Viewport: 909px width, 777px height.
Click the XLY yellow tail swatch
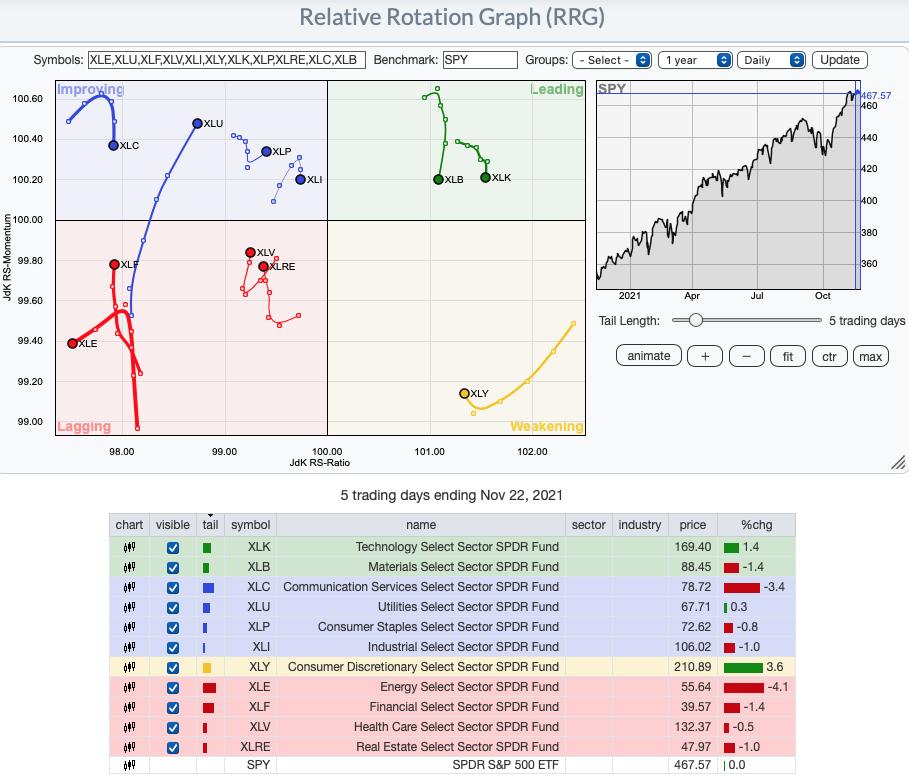tap(207, 667)
